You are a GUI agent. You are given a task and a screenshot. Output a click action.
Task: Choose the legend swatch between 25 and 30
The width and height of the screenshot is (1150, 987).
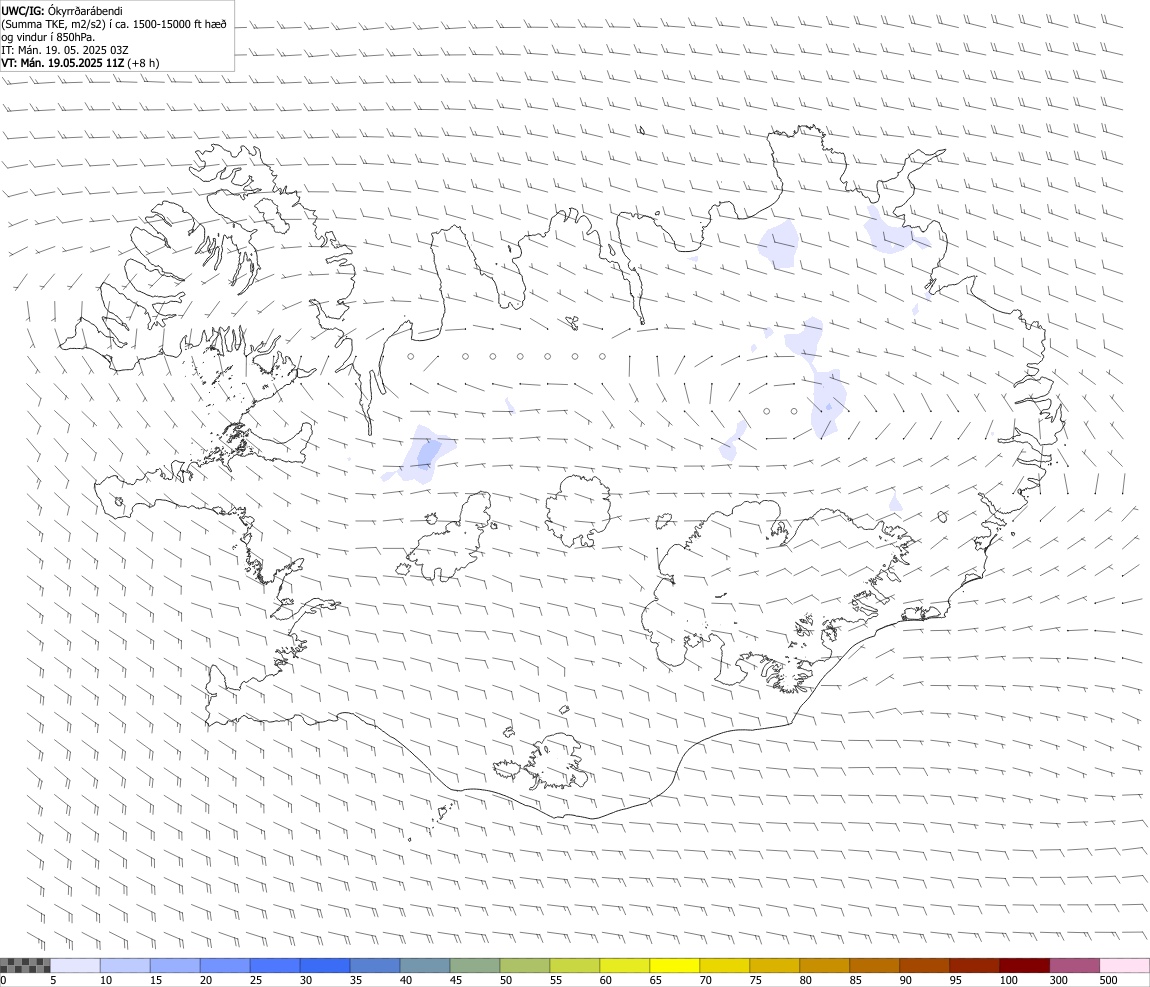click(275, 965)
